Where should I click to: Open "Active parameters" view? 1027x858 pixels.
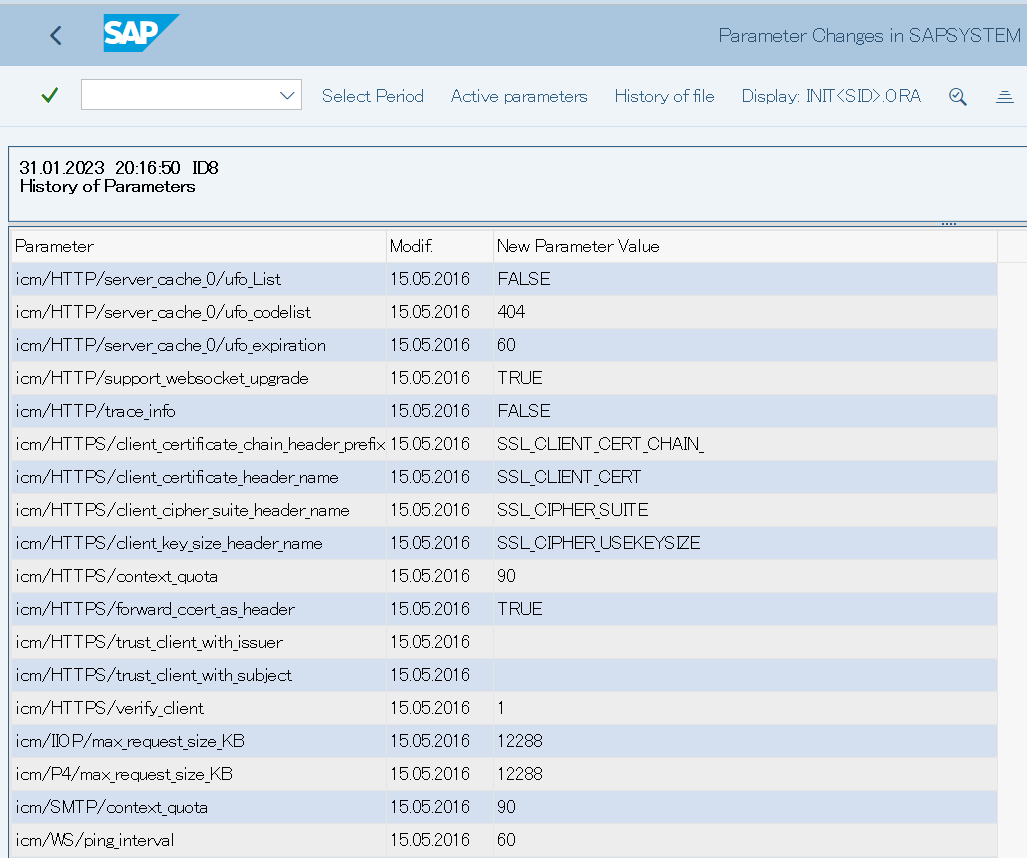click(518, 96)
